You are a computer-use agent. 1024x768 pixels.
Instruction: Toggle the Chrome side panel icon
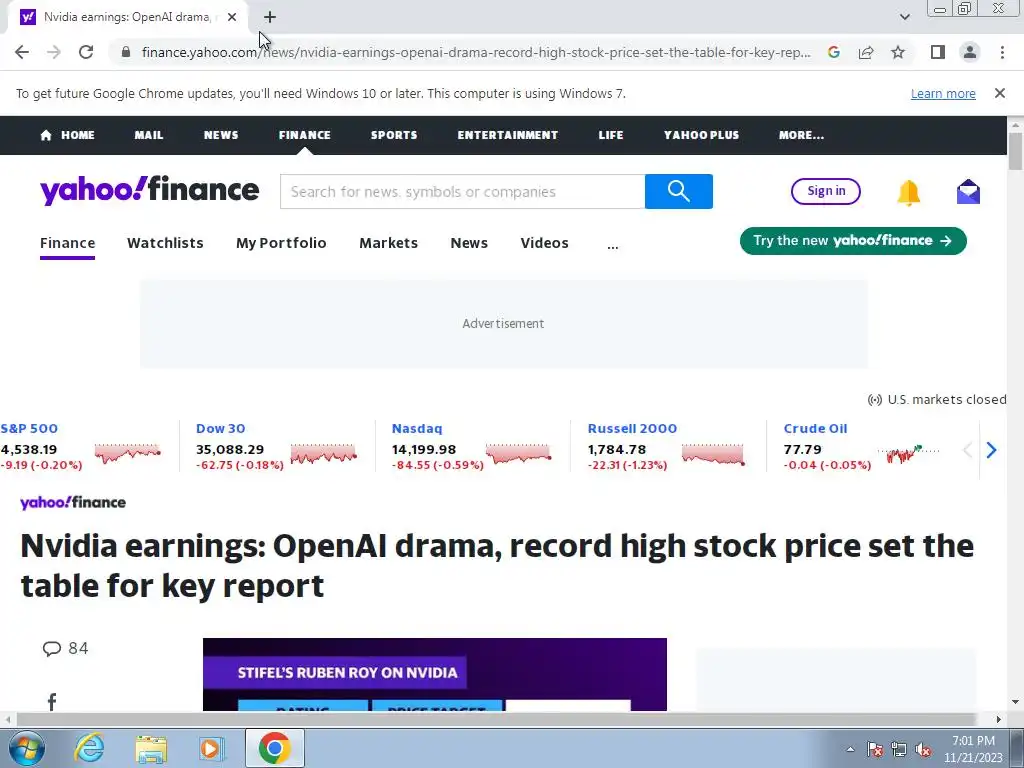coord(938,52)
